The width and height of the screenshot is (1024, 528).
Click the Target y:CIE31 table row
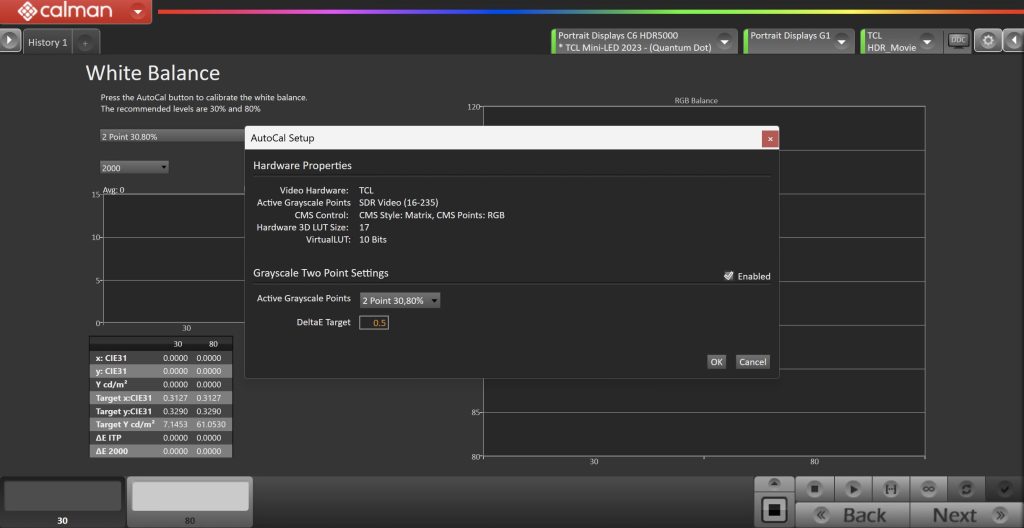161,411
